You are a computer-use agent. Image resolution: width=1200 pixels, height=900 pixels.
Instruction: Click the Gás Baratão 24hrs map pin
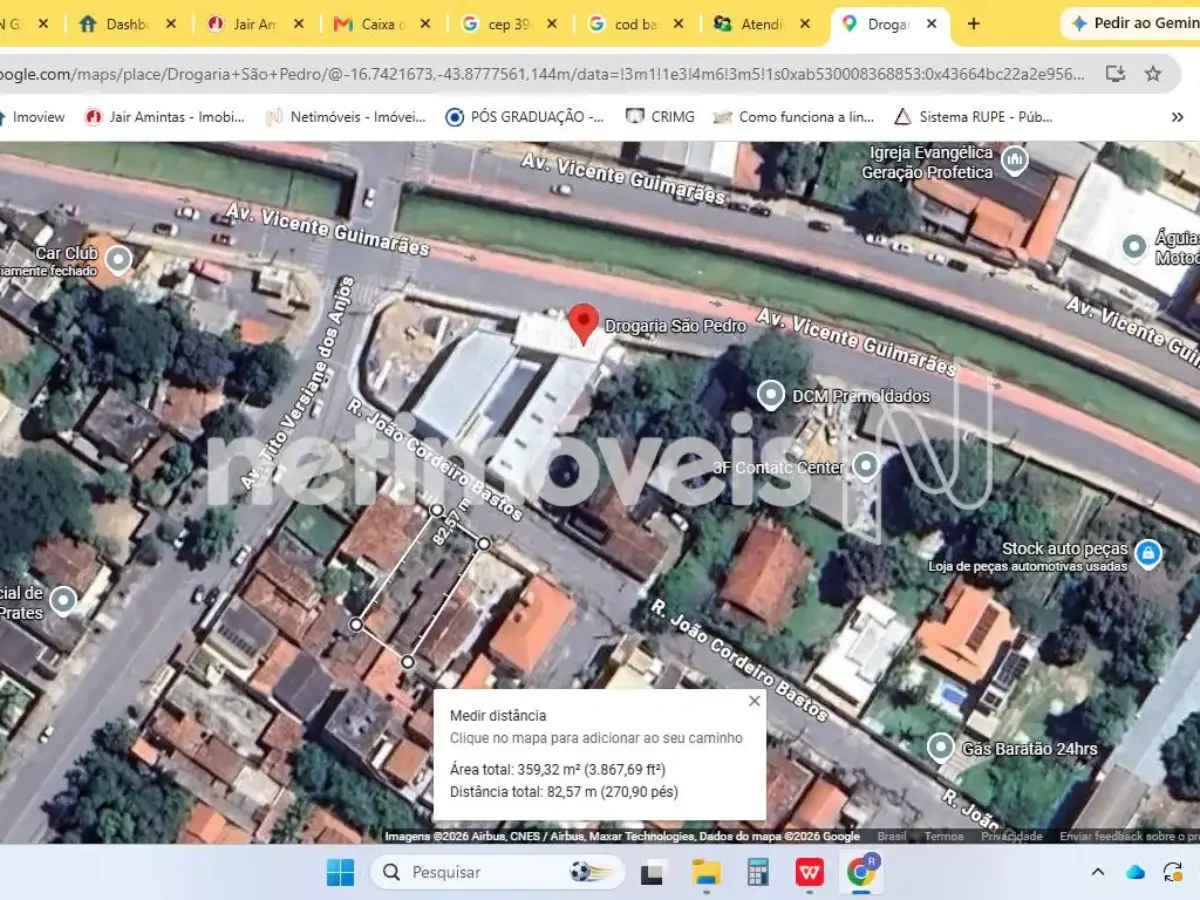point(940,746)
